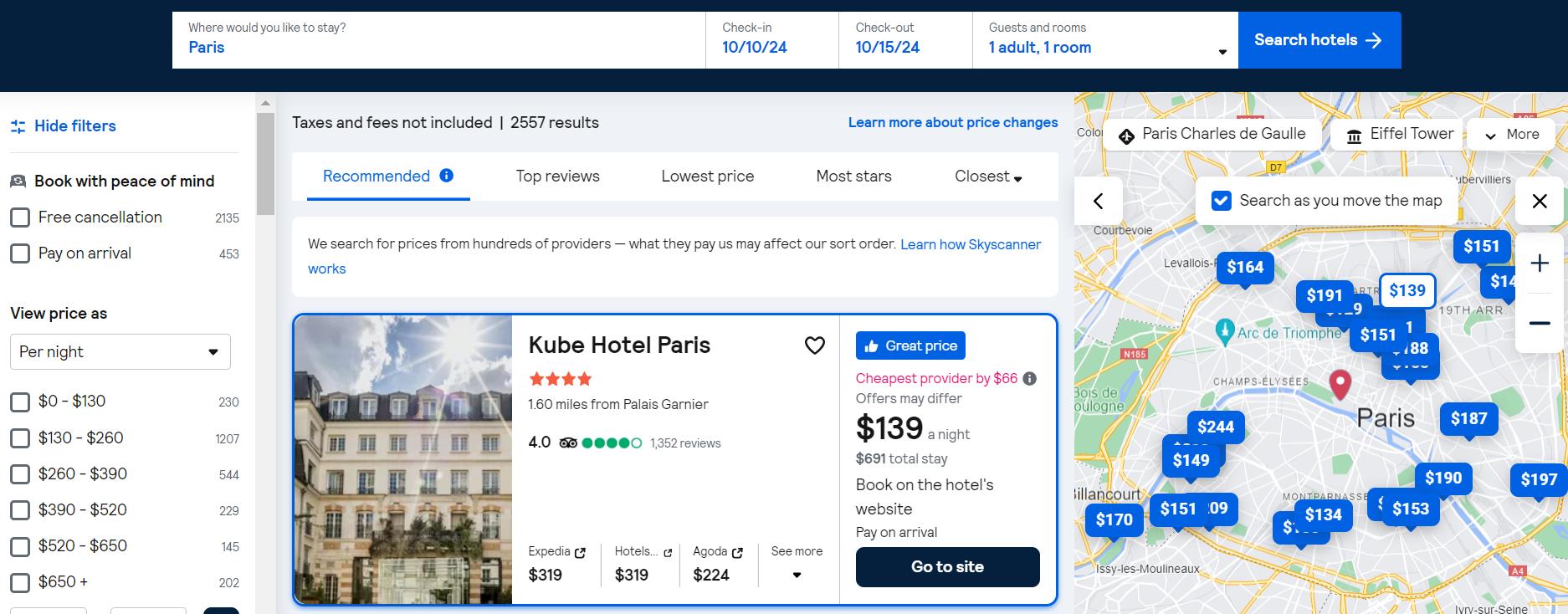This screenshot has width=1568, height=614.
Task: Click the filter panel scrollbar thumb
Action: tap(265, 164)
